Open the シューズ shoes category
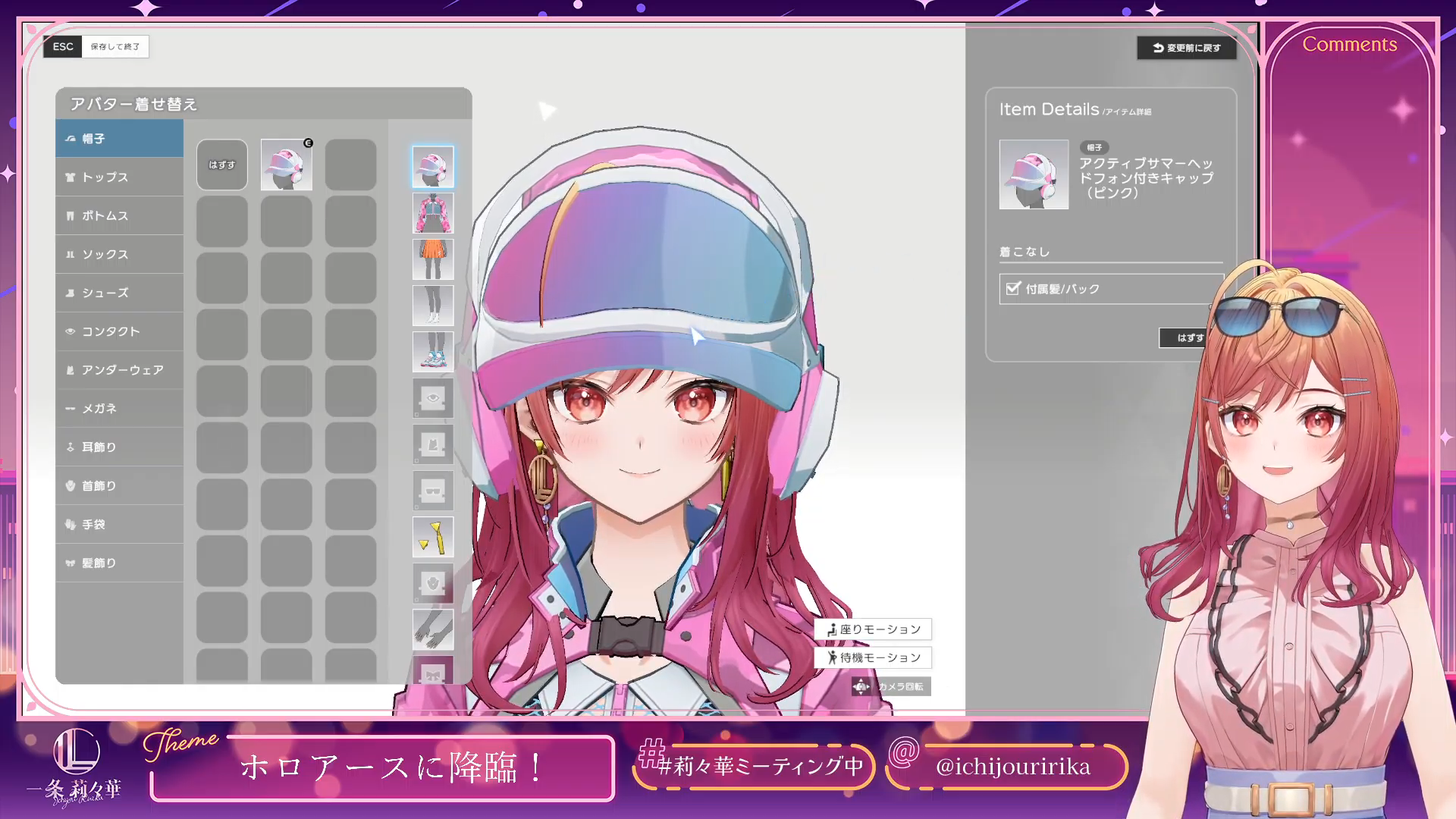Image resolution: width=1456 pixels, height=819 pixels. (119, 293)
